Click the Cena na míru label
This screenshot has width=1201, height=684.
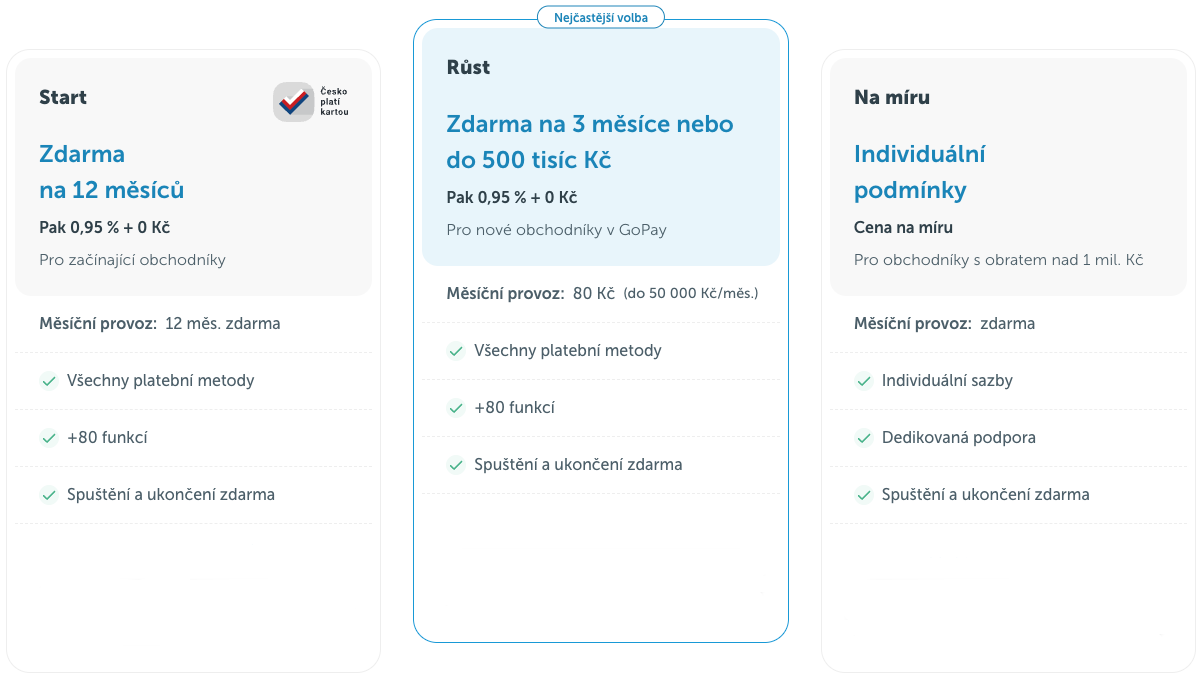[x=903, y=227]
